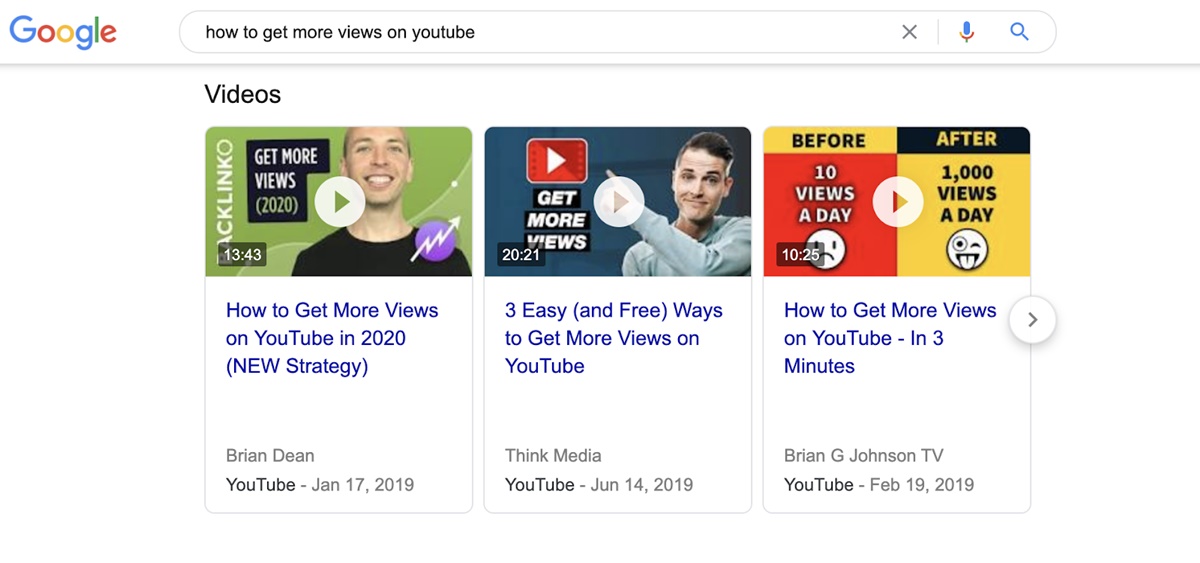Start voice search with microphone icon

click(966, 32)
